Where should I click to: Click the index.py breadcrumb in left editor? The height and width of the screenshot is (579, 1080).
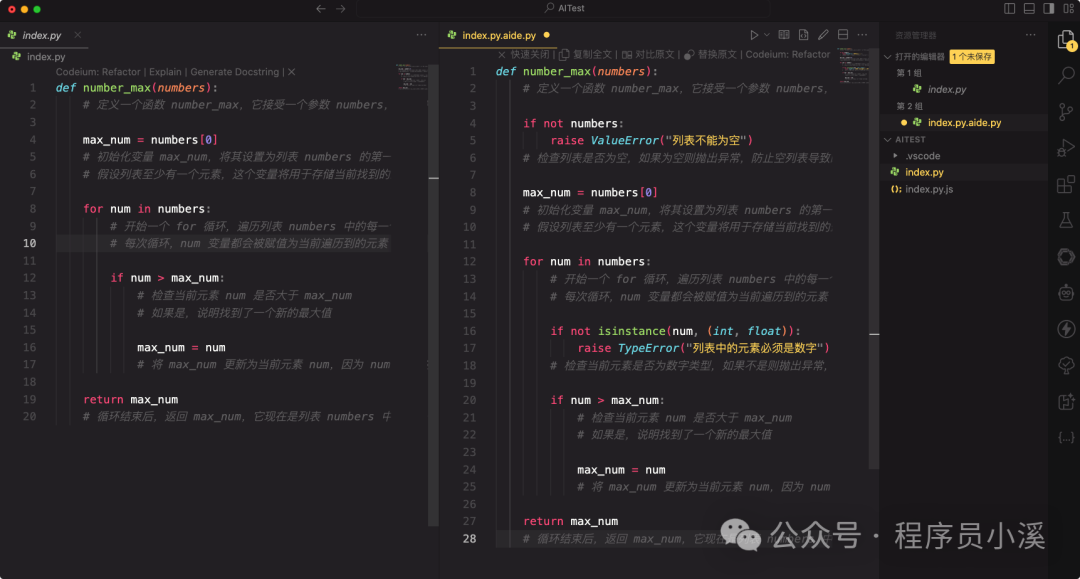point(45,56)
